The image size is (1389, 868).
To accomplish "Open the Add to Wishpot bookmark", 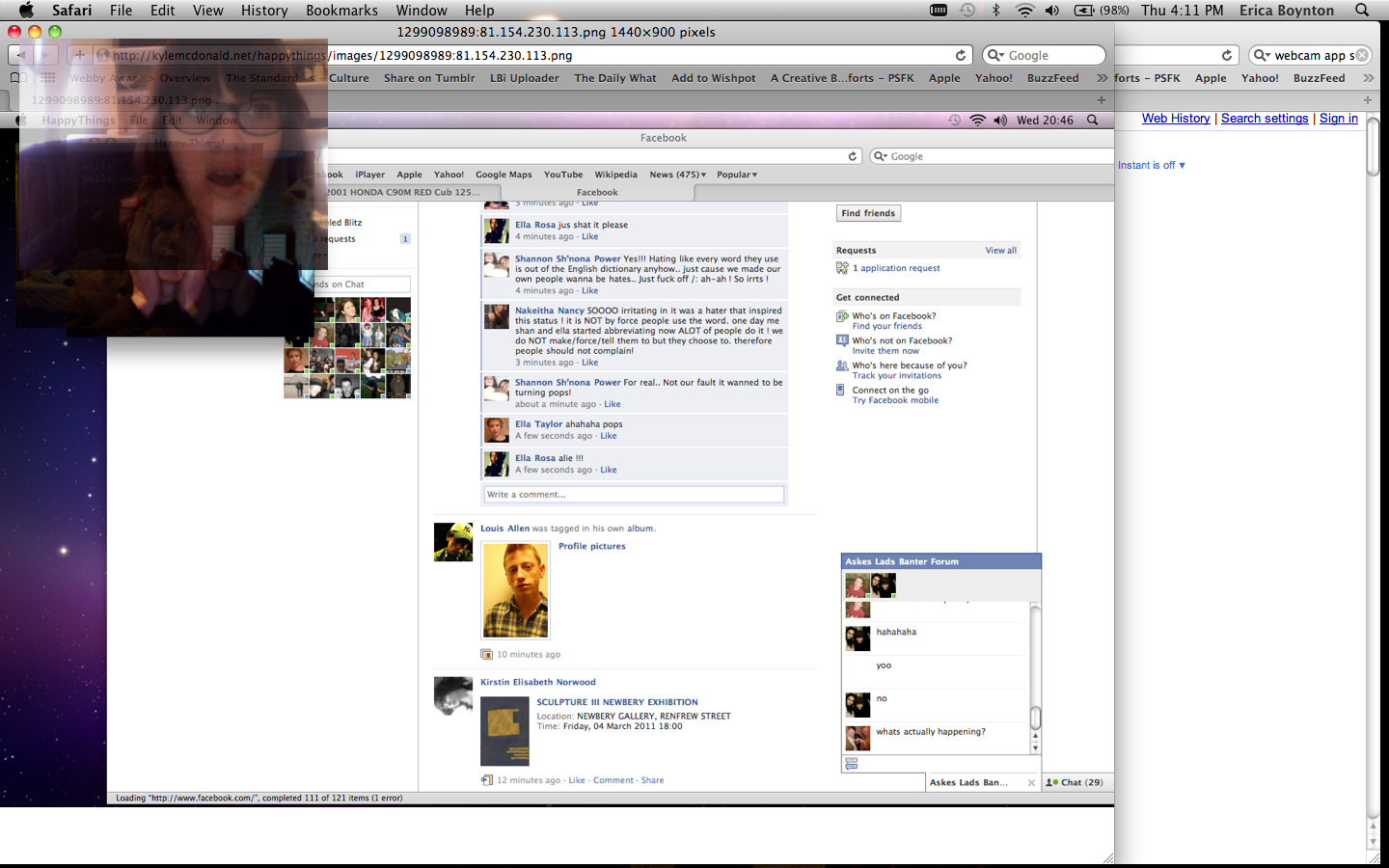I will click(x=714, y=78).
